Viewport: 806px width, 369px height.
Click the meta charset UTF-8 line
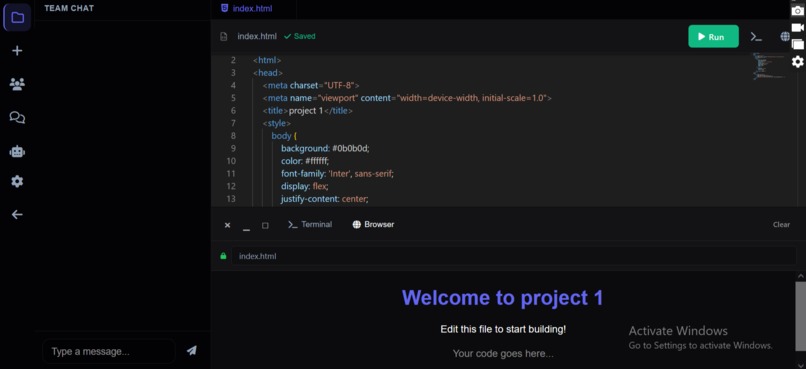pos(311,85)
